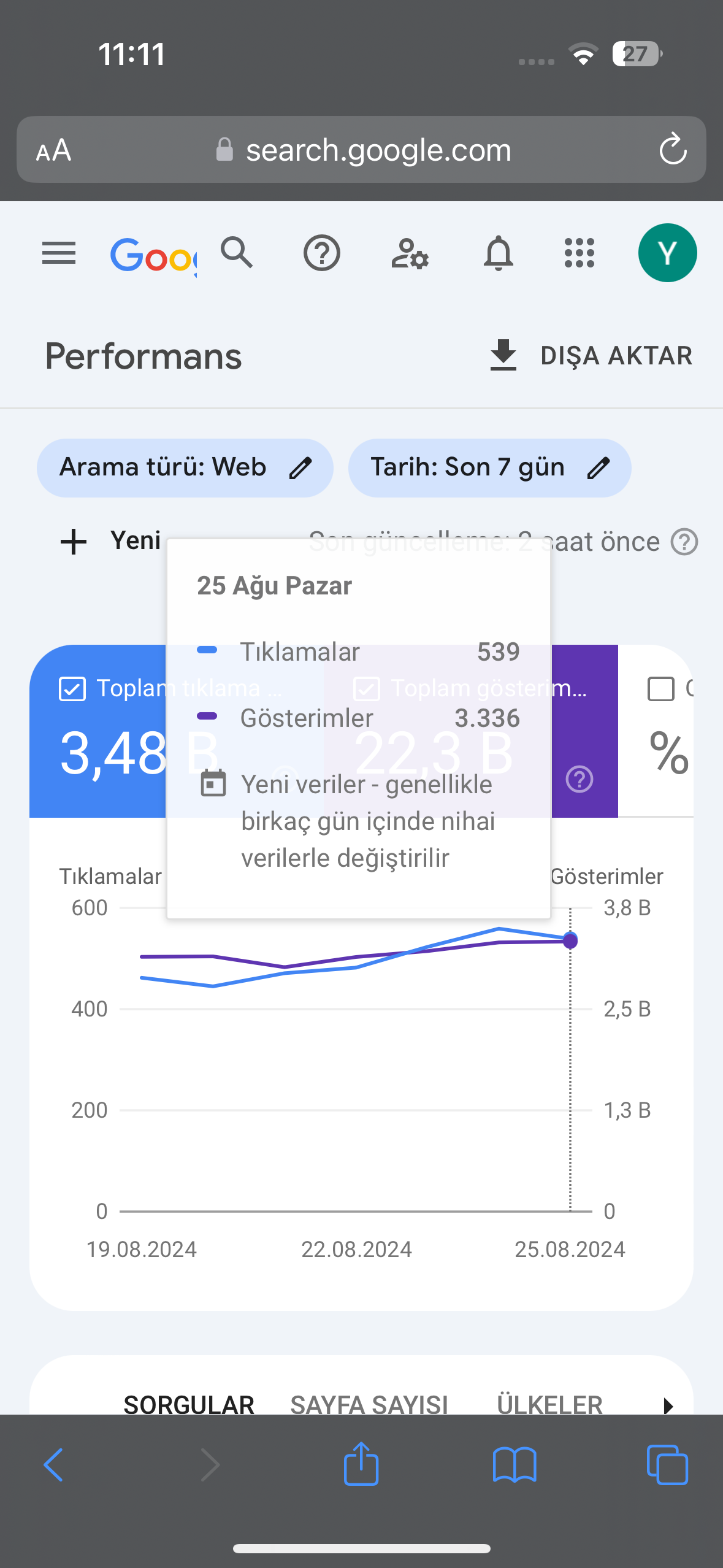
Task: Open the hamburger navigation menu
Action: [59, 253]
